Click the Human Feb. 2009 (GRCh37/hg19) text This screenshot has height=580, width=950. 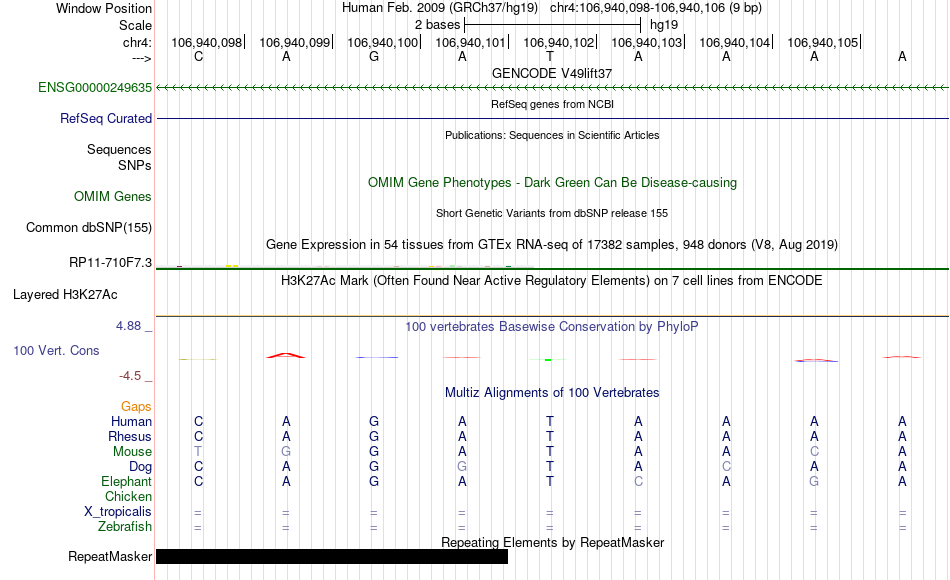[440, 8]
